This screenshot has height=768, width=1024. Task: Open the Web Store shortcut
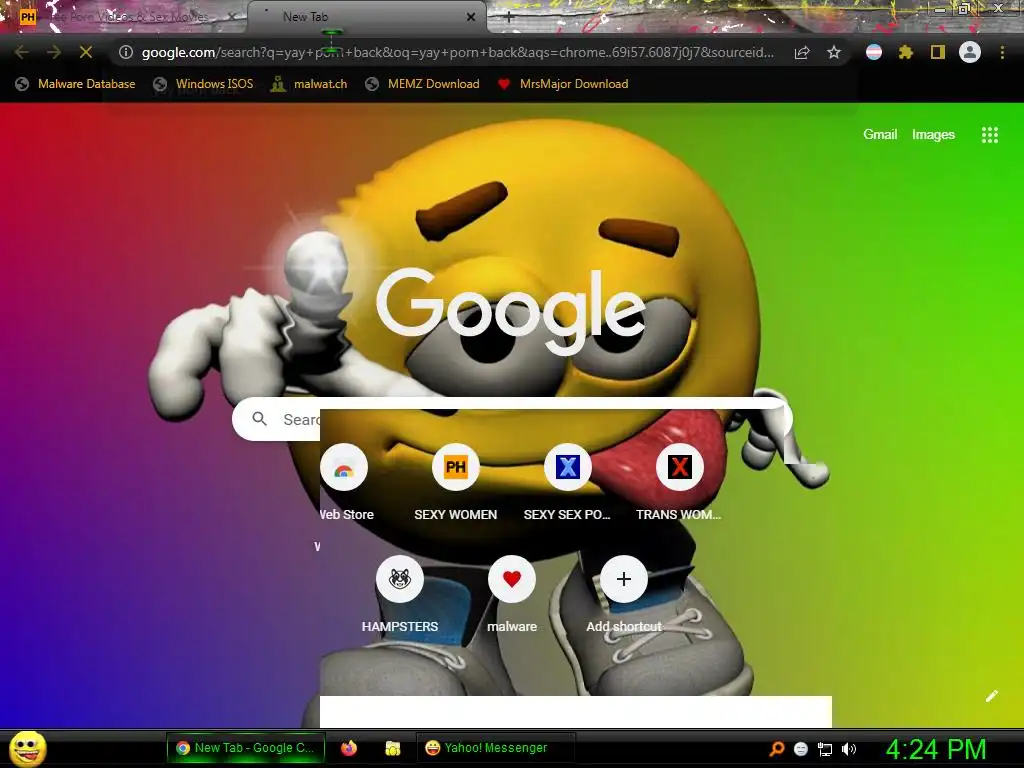(x=344, y=481)
